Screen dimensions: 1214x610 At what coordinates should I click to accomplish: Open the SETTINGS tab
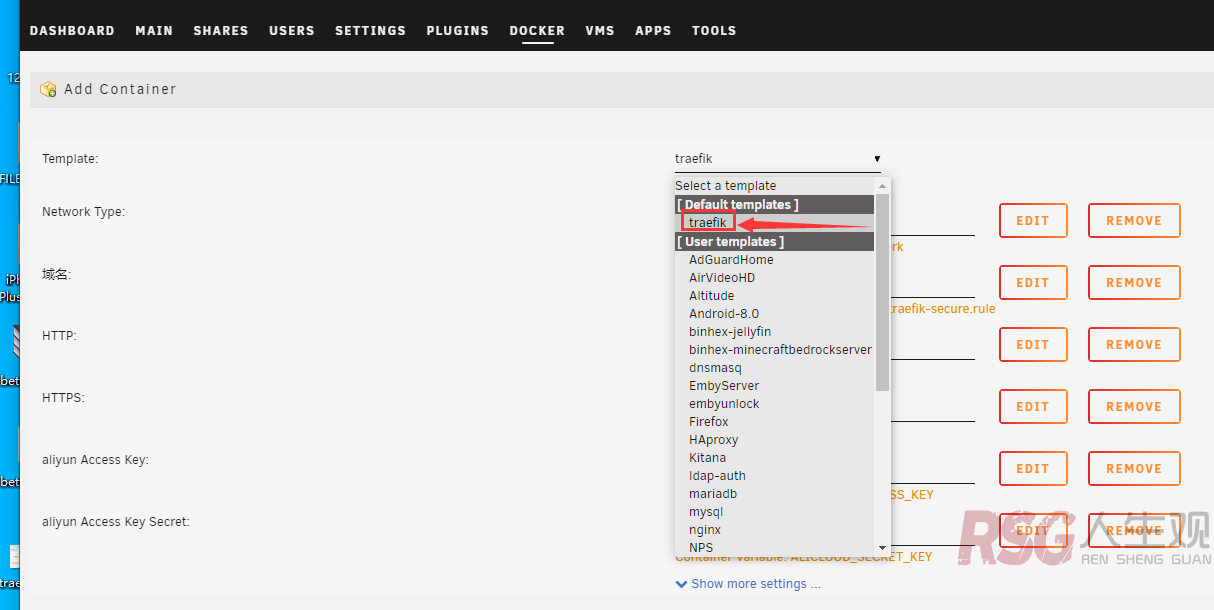(370, 31)
